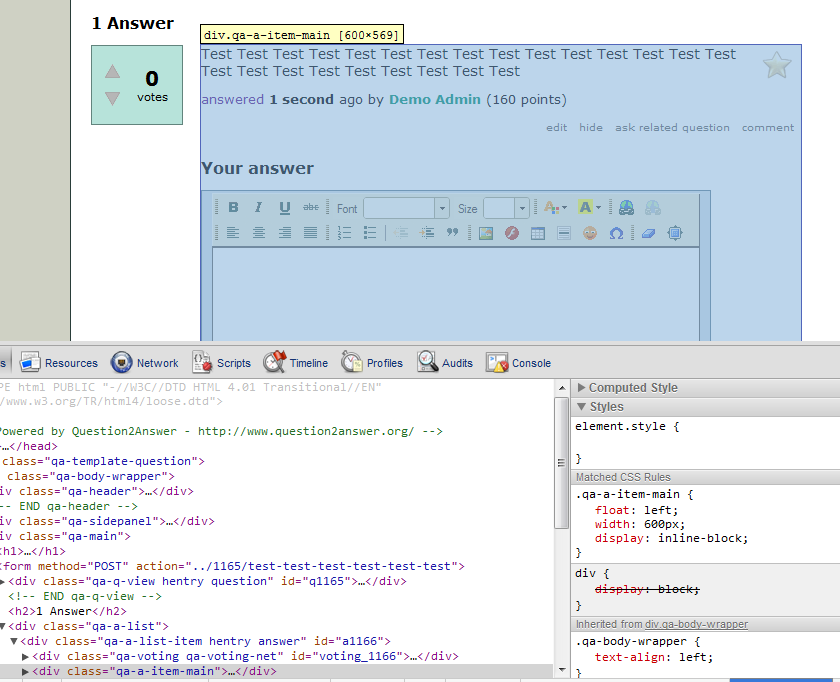Screen dimensions: 840x682
Task: Toggle underline formatting in the editor
Action: coord(284,208)
